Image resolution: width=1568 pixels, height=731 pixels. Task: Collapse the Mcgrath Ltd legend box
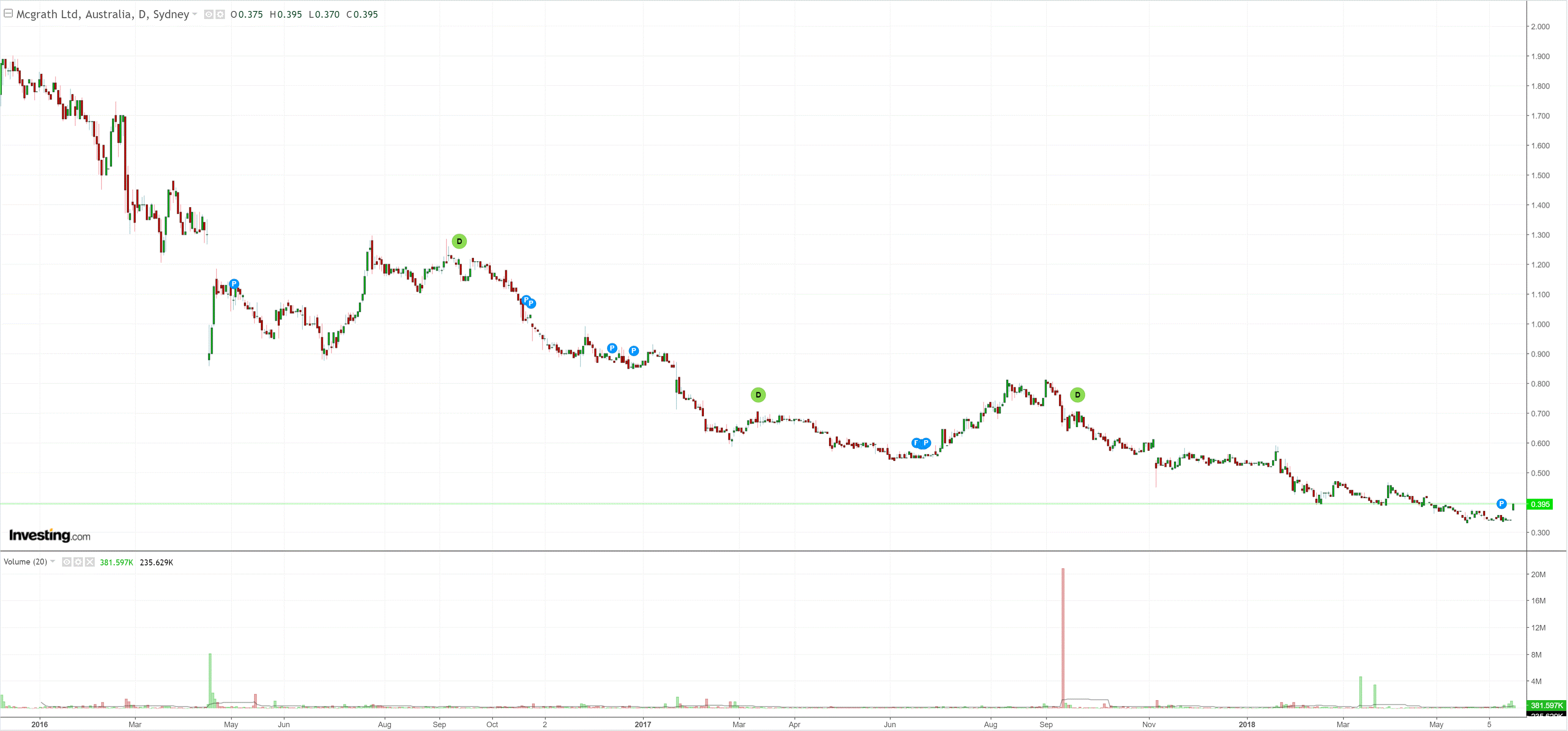point(8,13)
